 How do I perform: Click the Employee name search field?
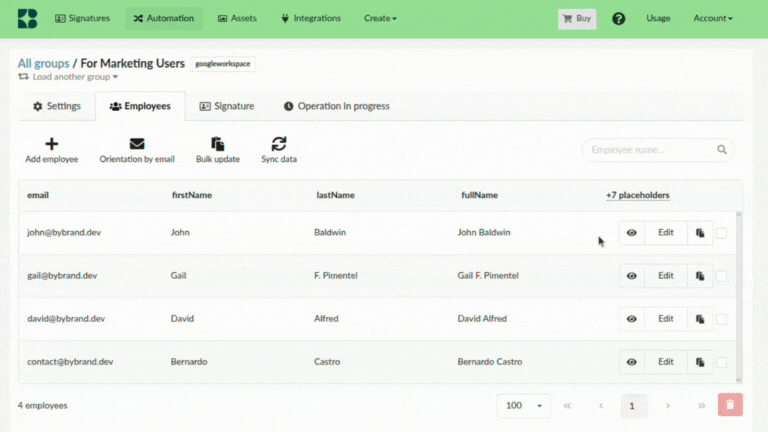tap(650, 150)
